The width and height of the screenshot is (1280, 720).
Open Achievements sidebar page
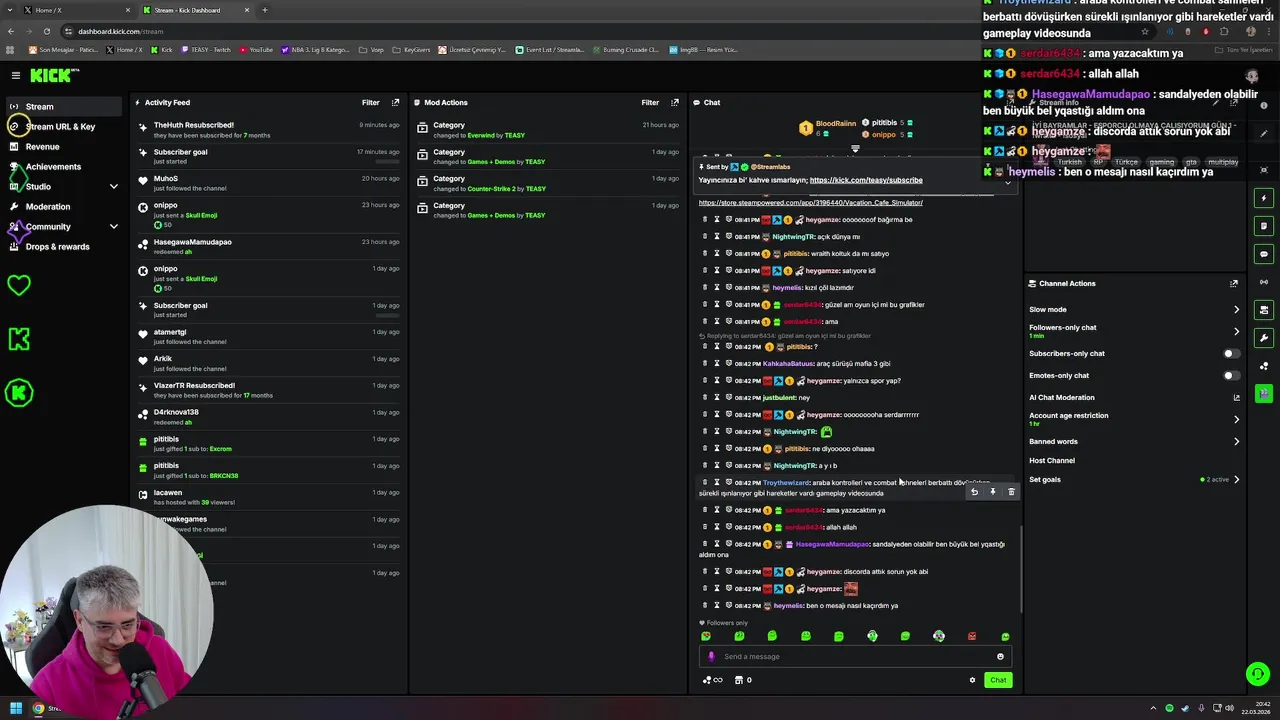(62, 166)
